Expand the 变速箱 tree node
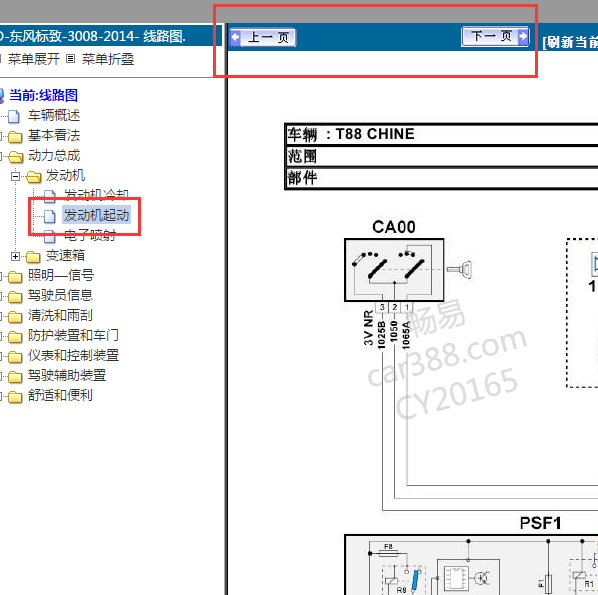598x595 pixels. point(15,256)
